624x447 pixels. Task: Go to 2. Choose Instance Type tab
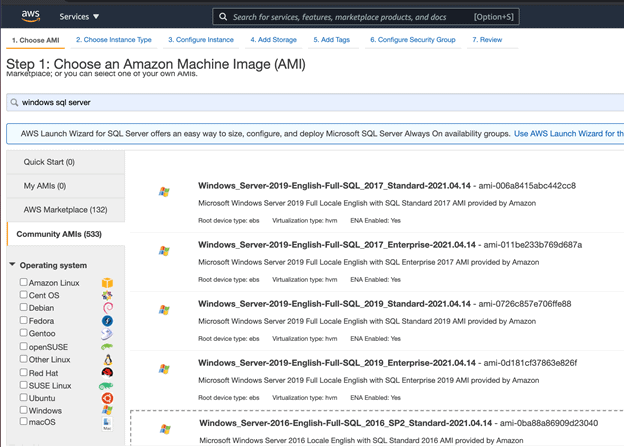[x=114, y=40]
